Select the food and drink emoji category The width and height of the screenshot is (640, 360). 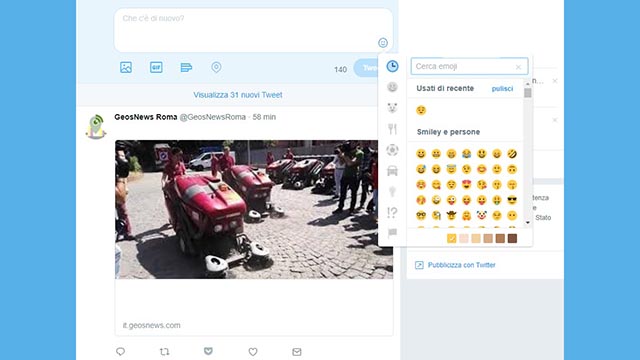(392, 129)
